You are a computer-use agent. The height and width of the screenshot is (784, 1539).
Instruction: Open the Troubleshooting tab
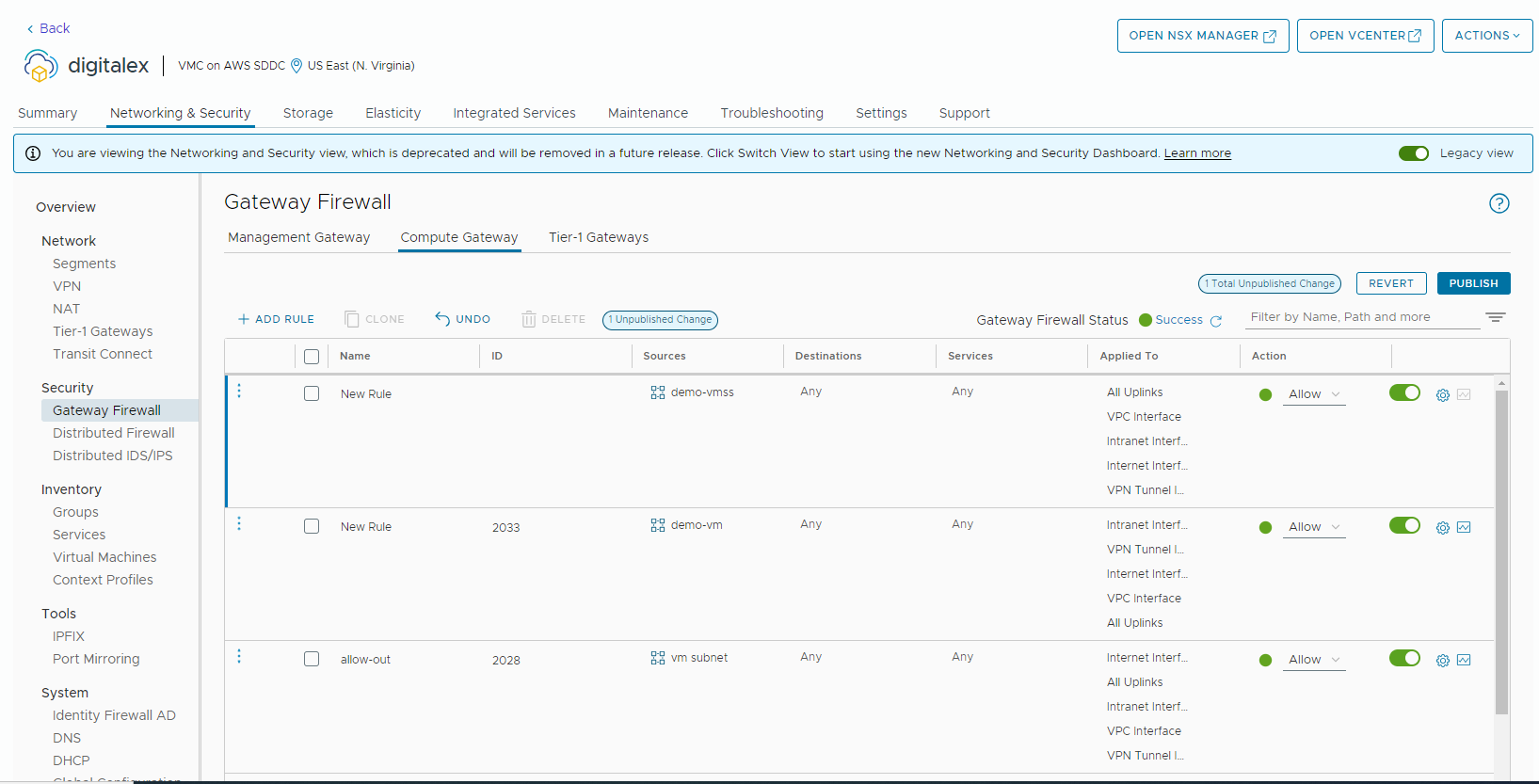771,113
